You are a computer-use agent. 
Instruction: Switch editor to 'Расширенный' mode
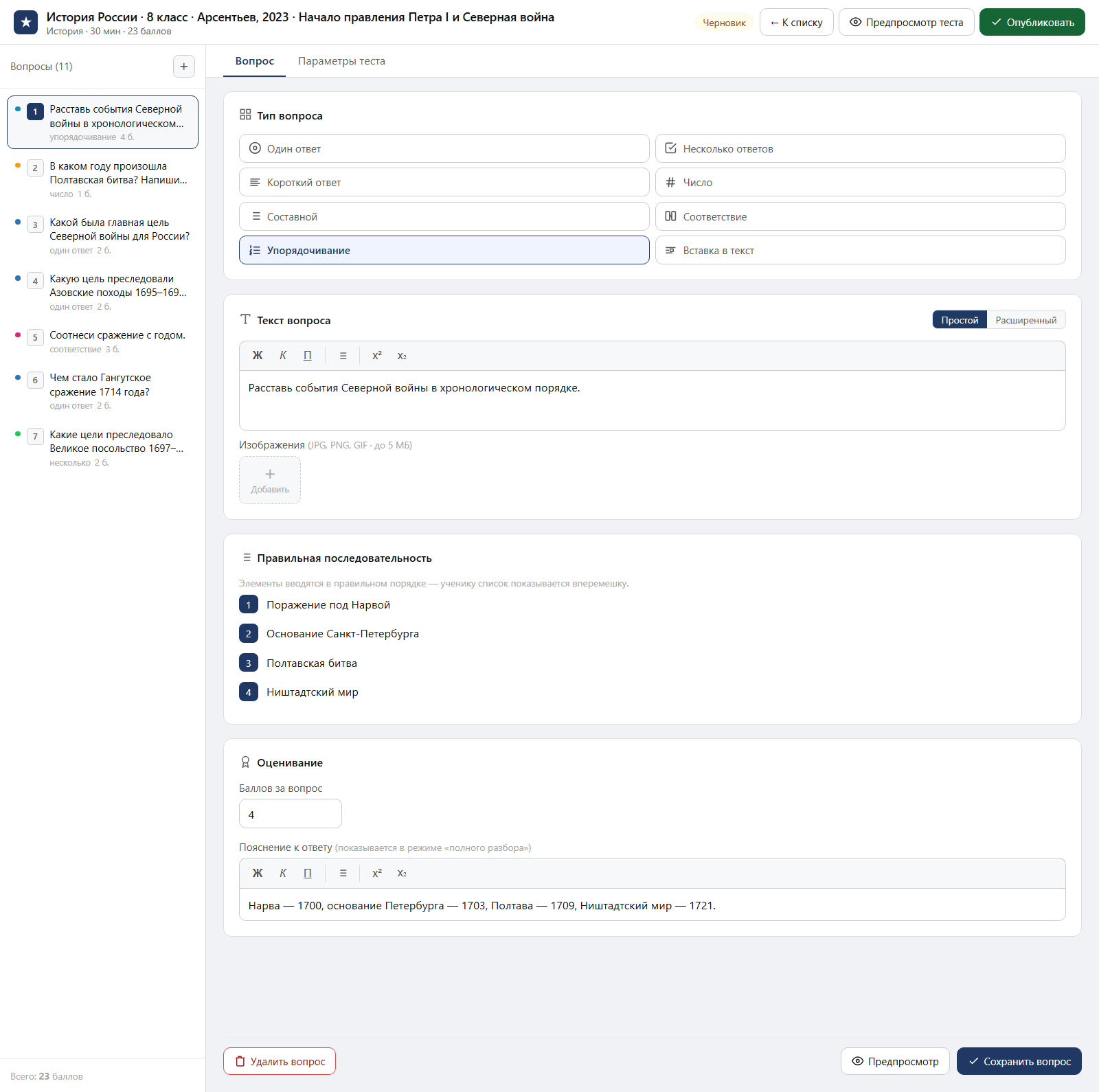pyautogui.click(x=1026, y=320)
